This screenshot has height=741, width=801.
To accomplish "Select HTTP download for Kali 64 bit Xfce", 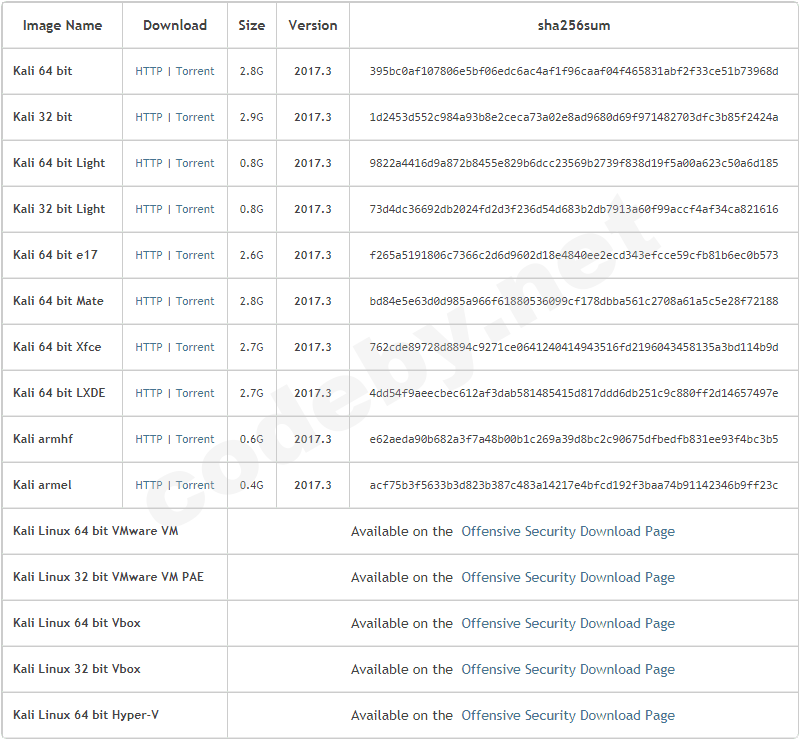I will (149, 347).
